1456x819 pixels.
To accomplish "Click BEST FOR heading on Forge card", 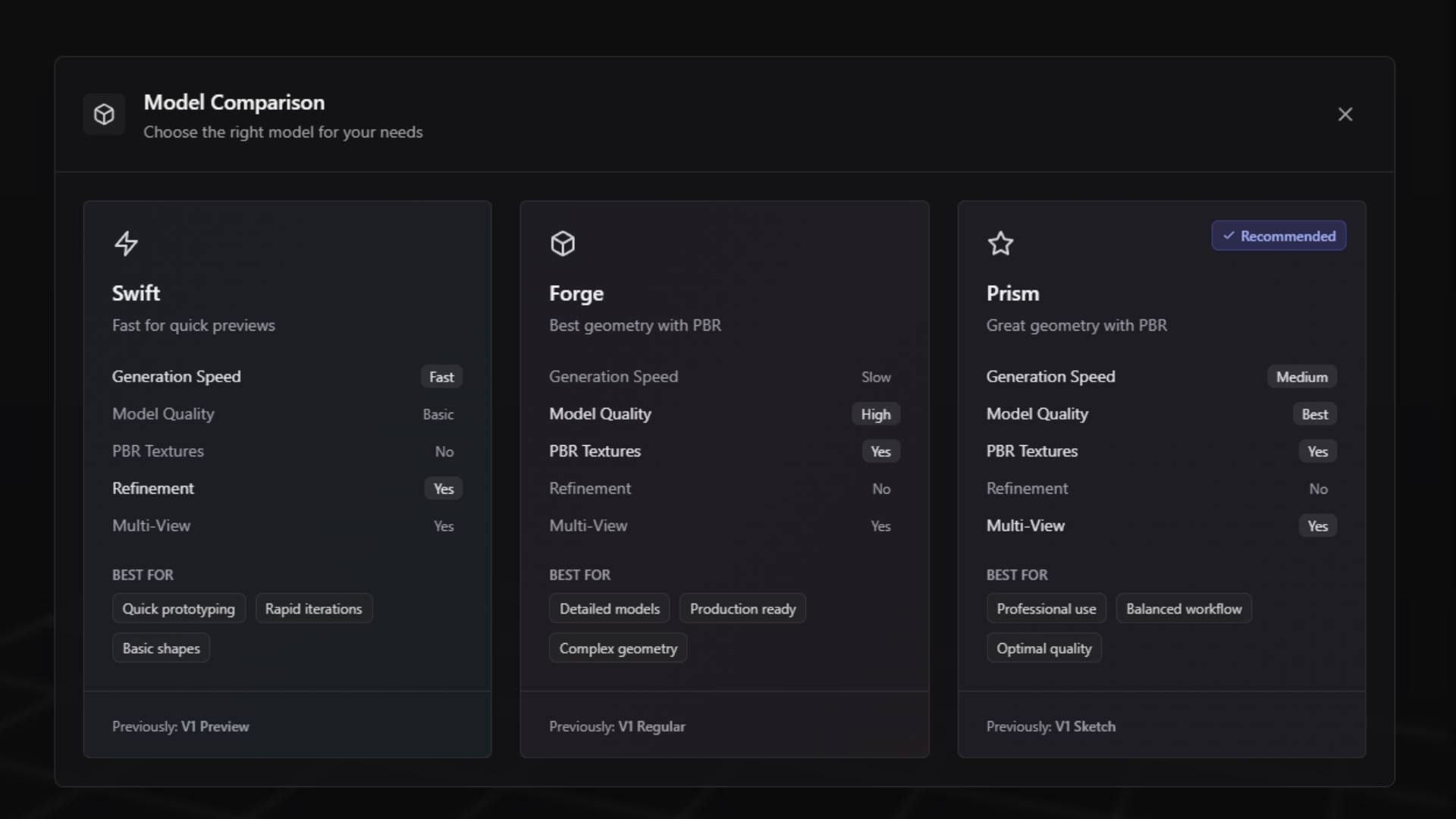I will pyautogui.click(x=580, y=575).
